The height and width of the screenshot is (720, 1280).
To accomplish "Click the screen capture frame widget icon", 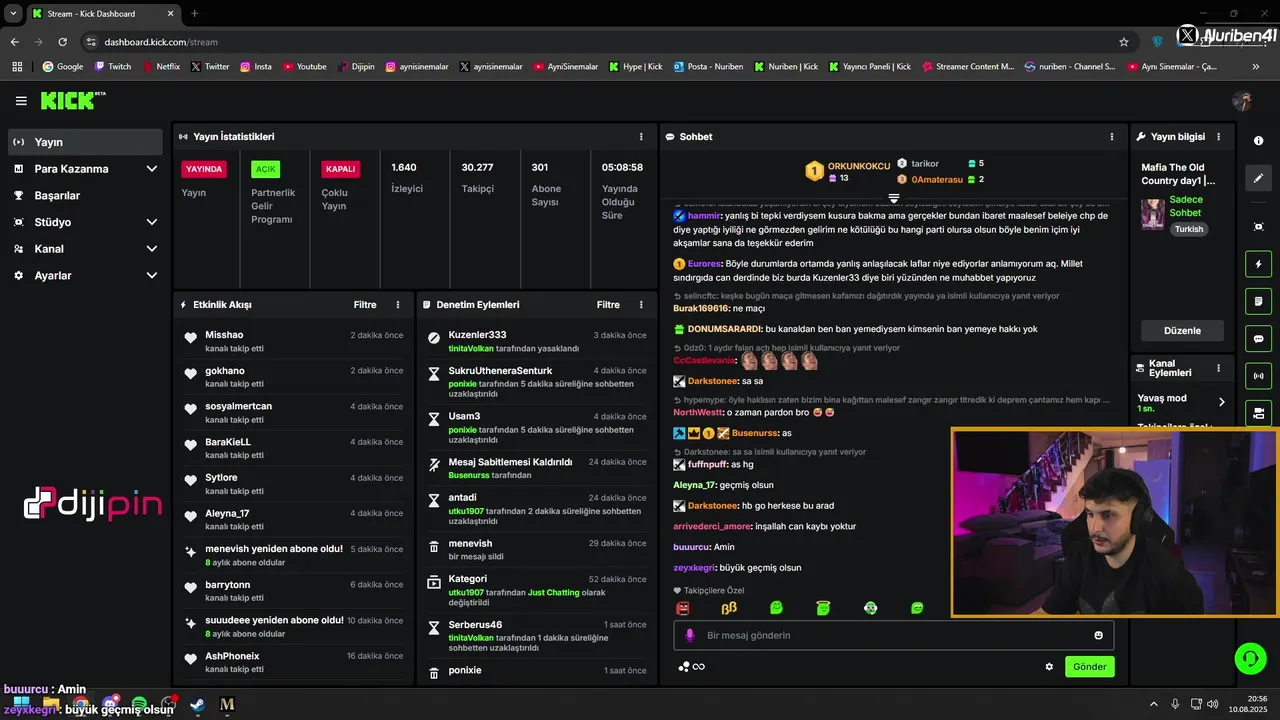I will click(1258, 227).
